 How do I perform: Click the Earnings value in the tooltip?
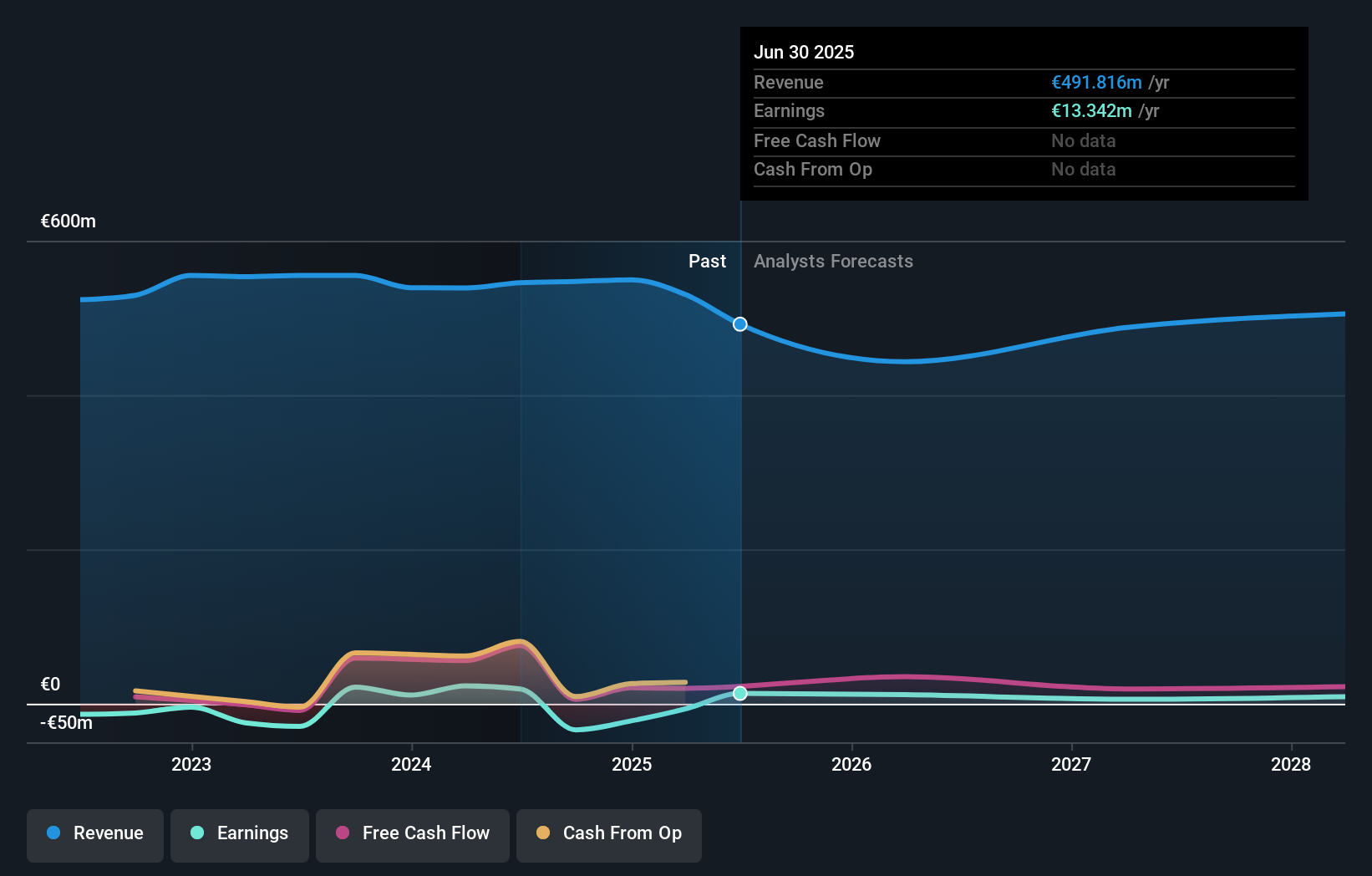pyautogui.click(x=1092, y=111)
